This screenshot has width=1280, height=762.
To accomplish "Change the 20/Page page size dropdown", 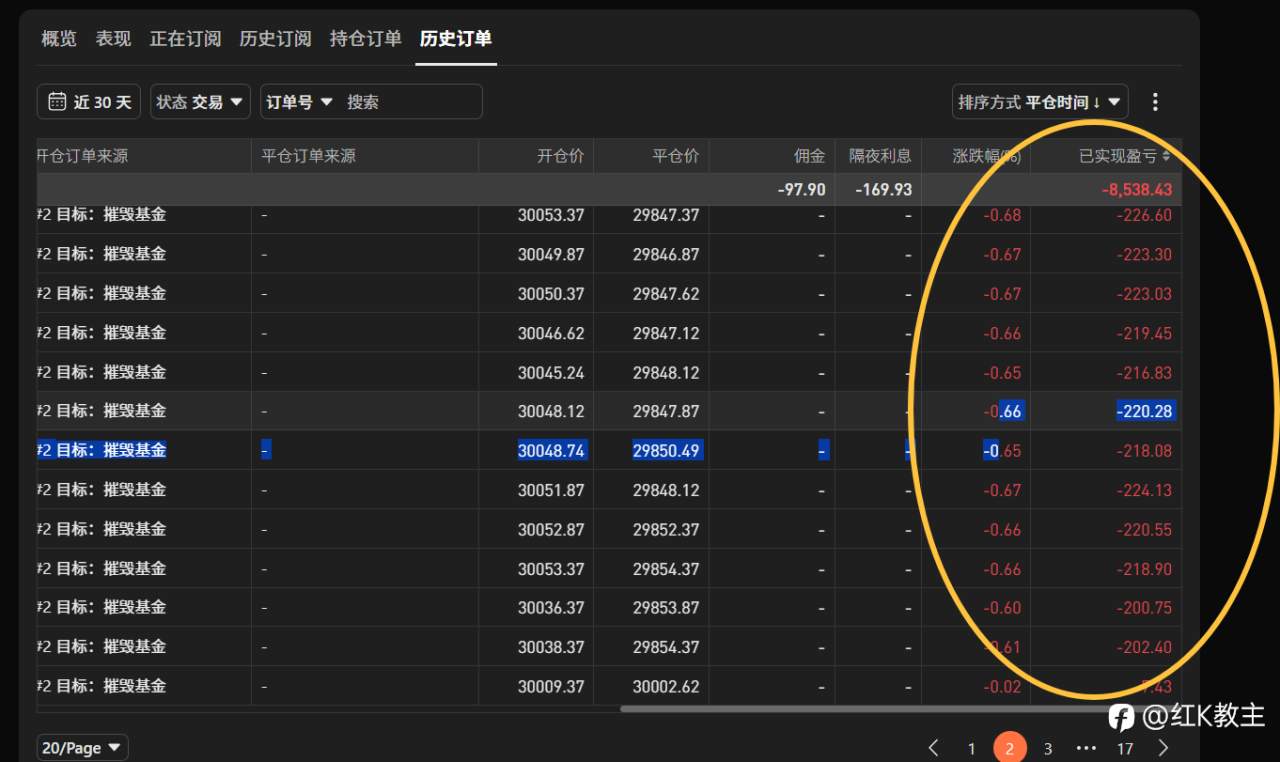I will pyautogui.click(x=82, y=747).
